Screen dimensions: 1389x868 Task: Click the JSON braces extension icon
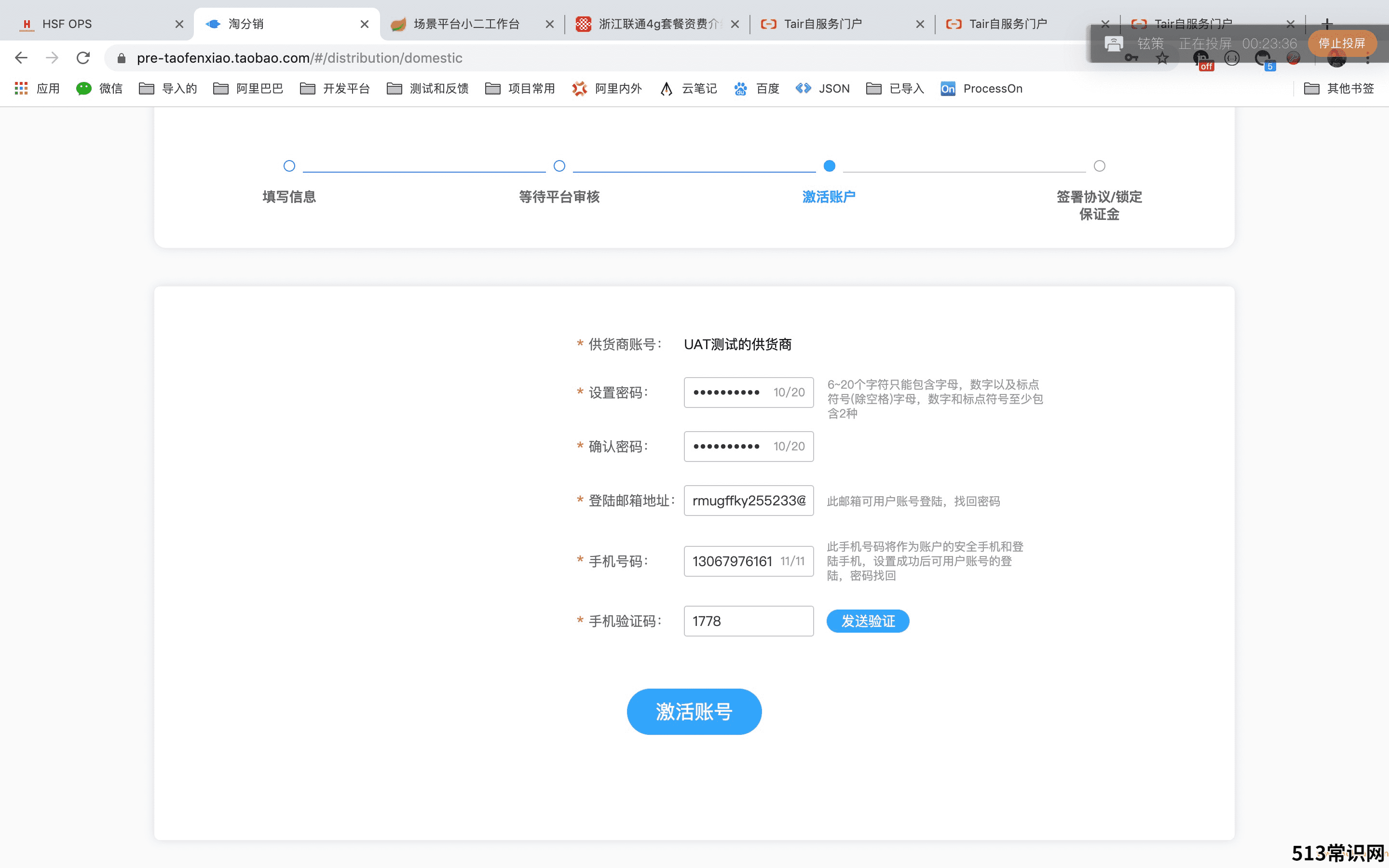pyautogui.click(x=1232, y=58)
